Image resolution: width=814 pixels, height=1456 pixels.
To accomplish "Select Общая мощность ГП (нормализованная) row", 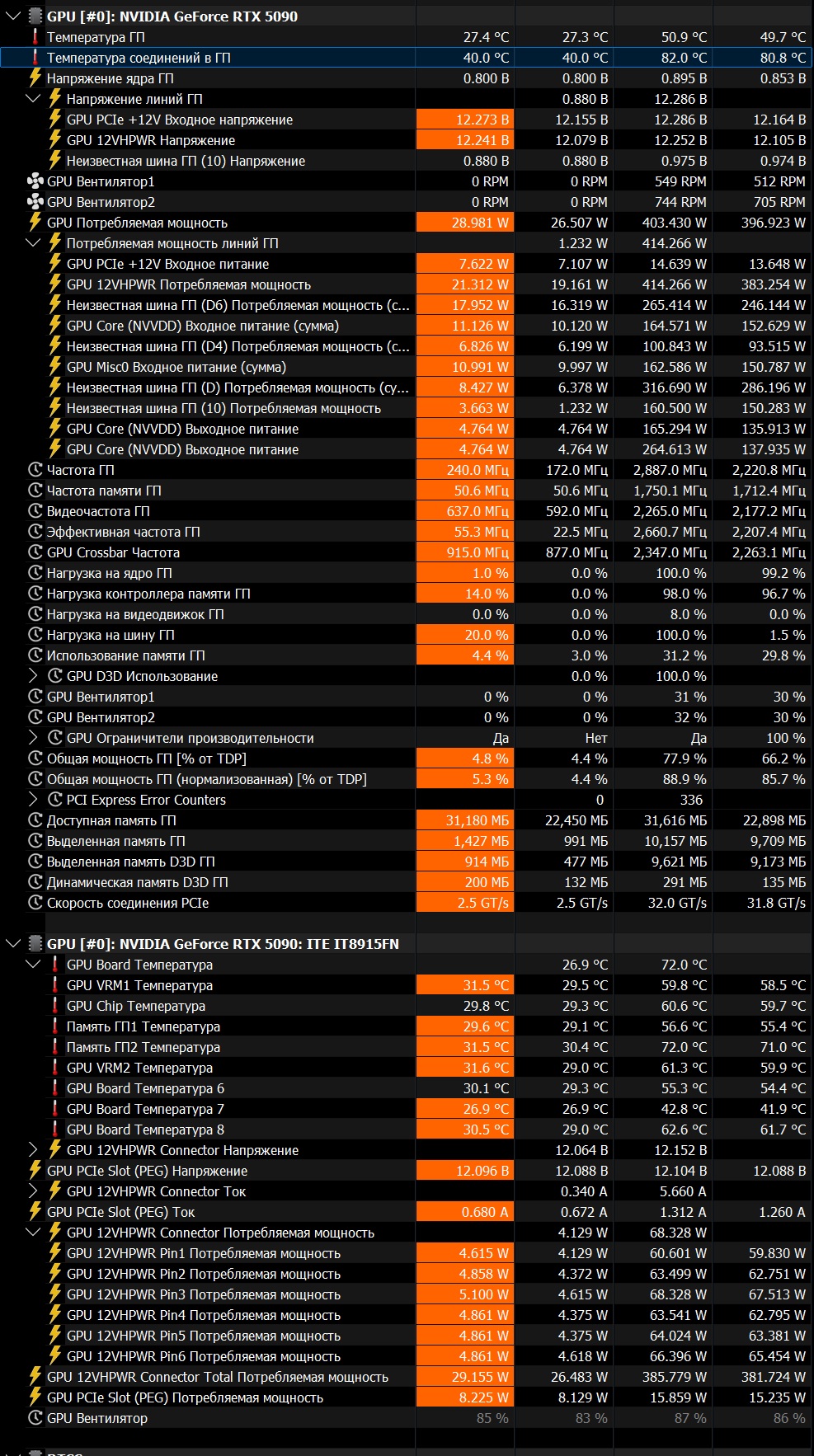I will pyautogui.click(x=407, y=778).
